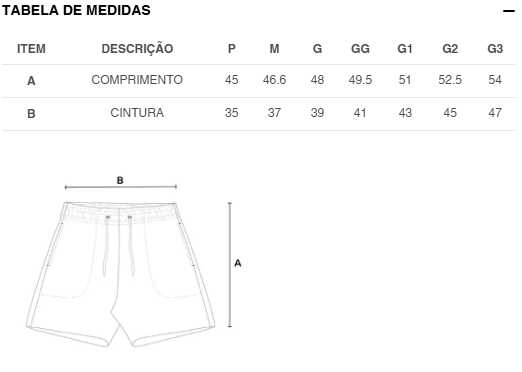Image resolution: width=522 pixels, height=372 pixels.
Task: Click the 52.5 length value
Action: coord(450,80)
